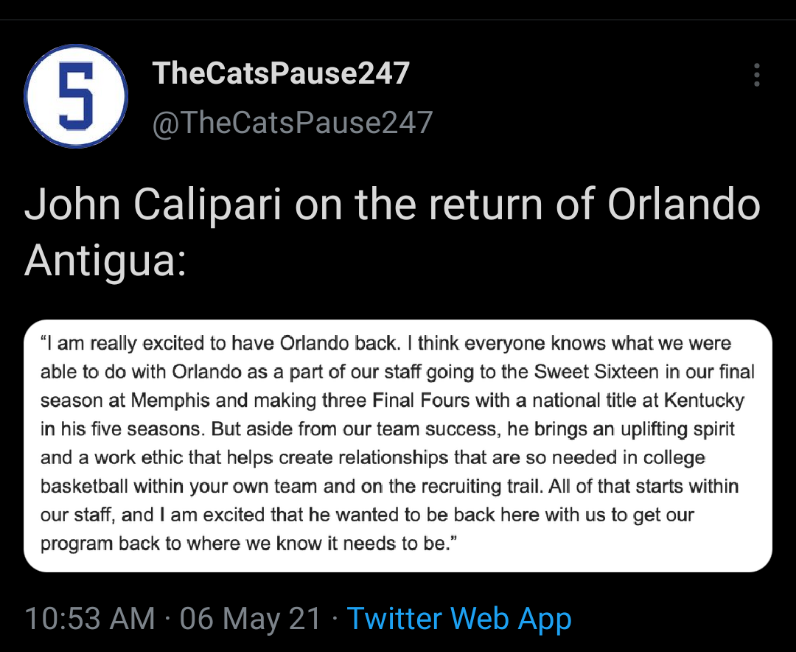Open the TheCatsPause247 profile avatar
Image resolution: width=796 pixels, height=652 pixels.
(76, 96)
